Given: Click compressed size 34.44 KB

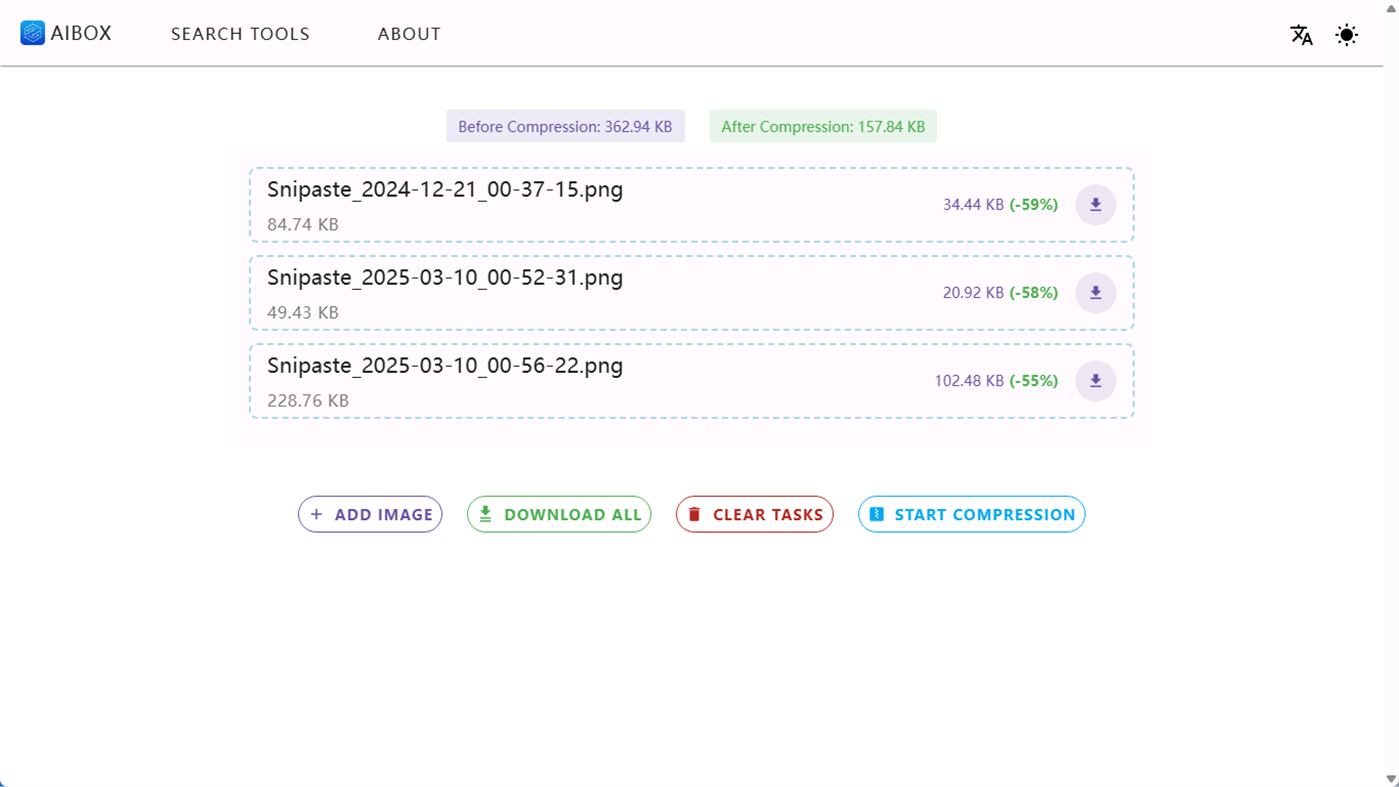Looking at the screenshot, I should click(x=973, y=205).
